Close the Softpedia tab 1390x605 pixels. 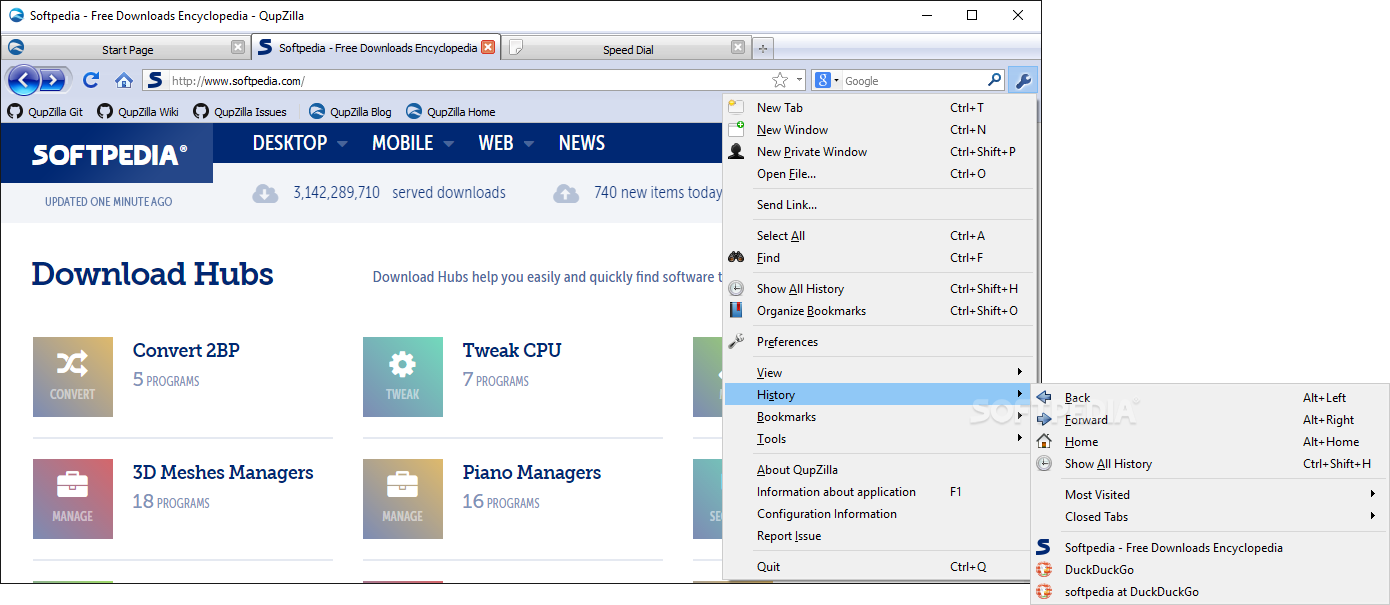coord(488,47)
